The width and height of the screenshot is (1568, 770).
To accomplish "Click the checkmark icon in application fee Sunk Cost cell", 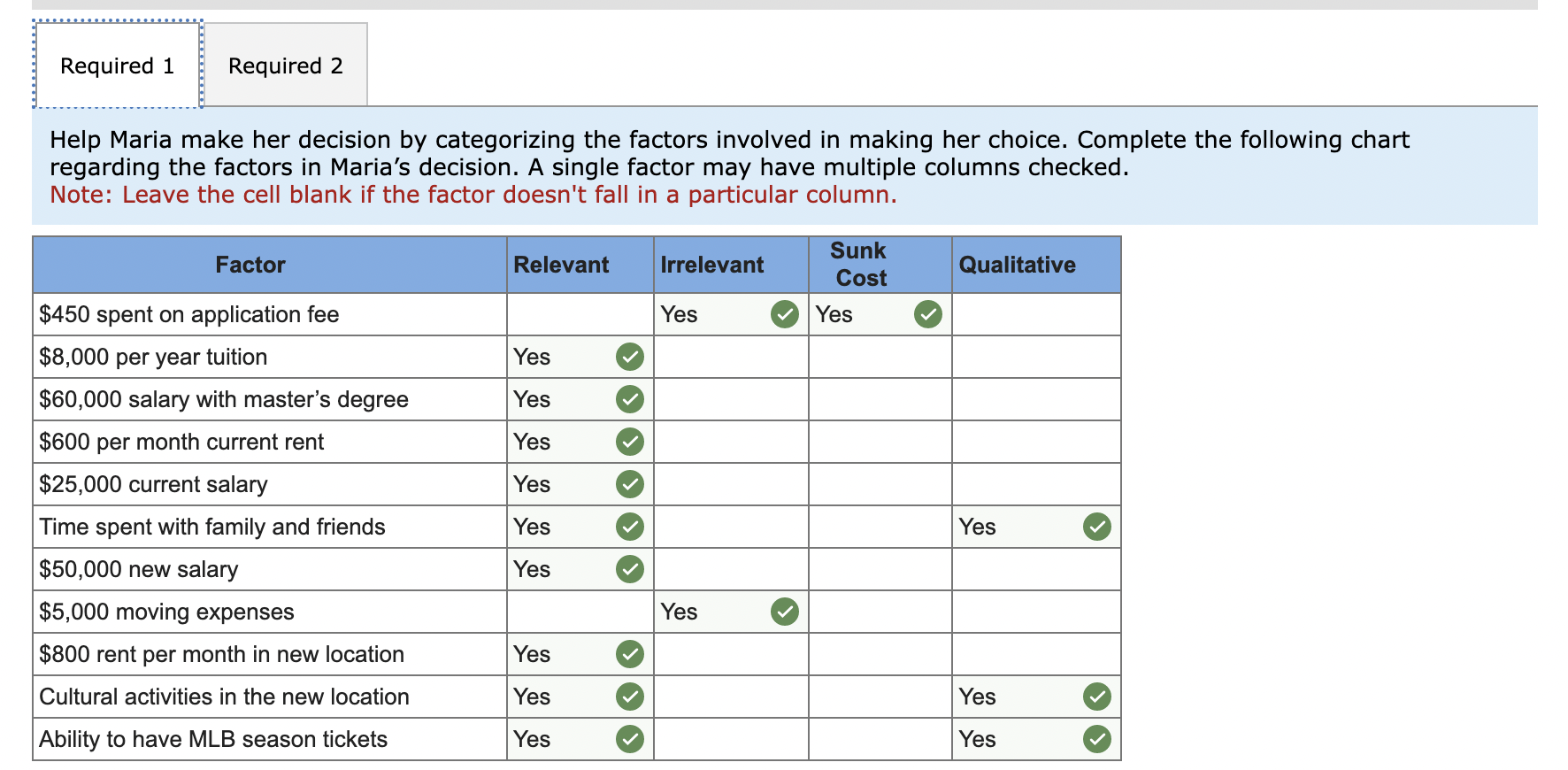I will click(928, 314).
